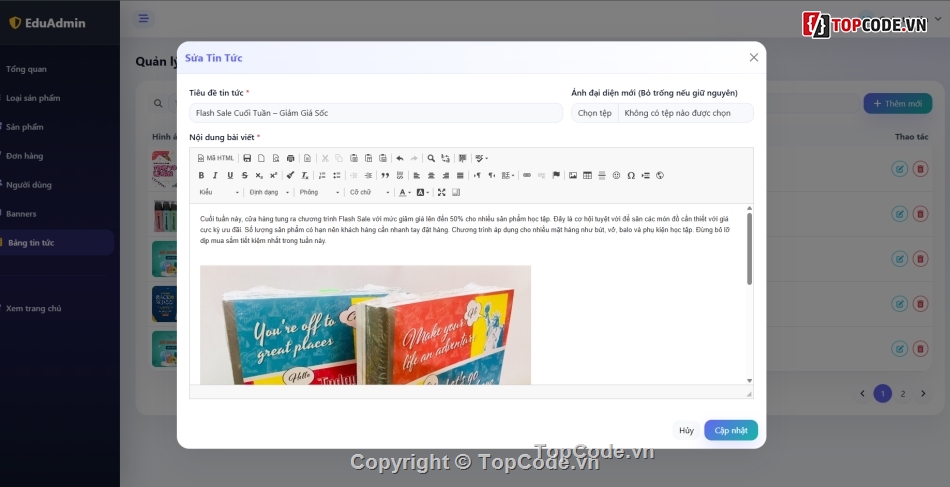
Task: Open the Định dạng format dropdown
Action: point(269,192)
